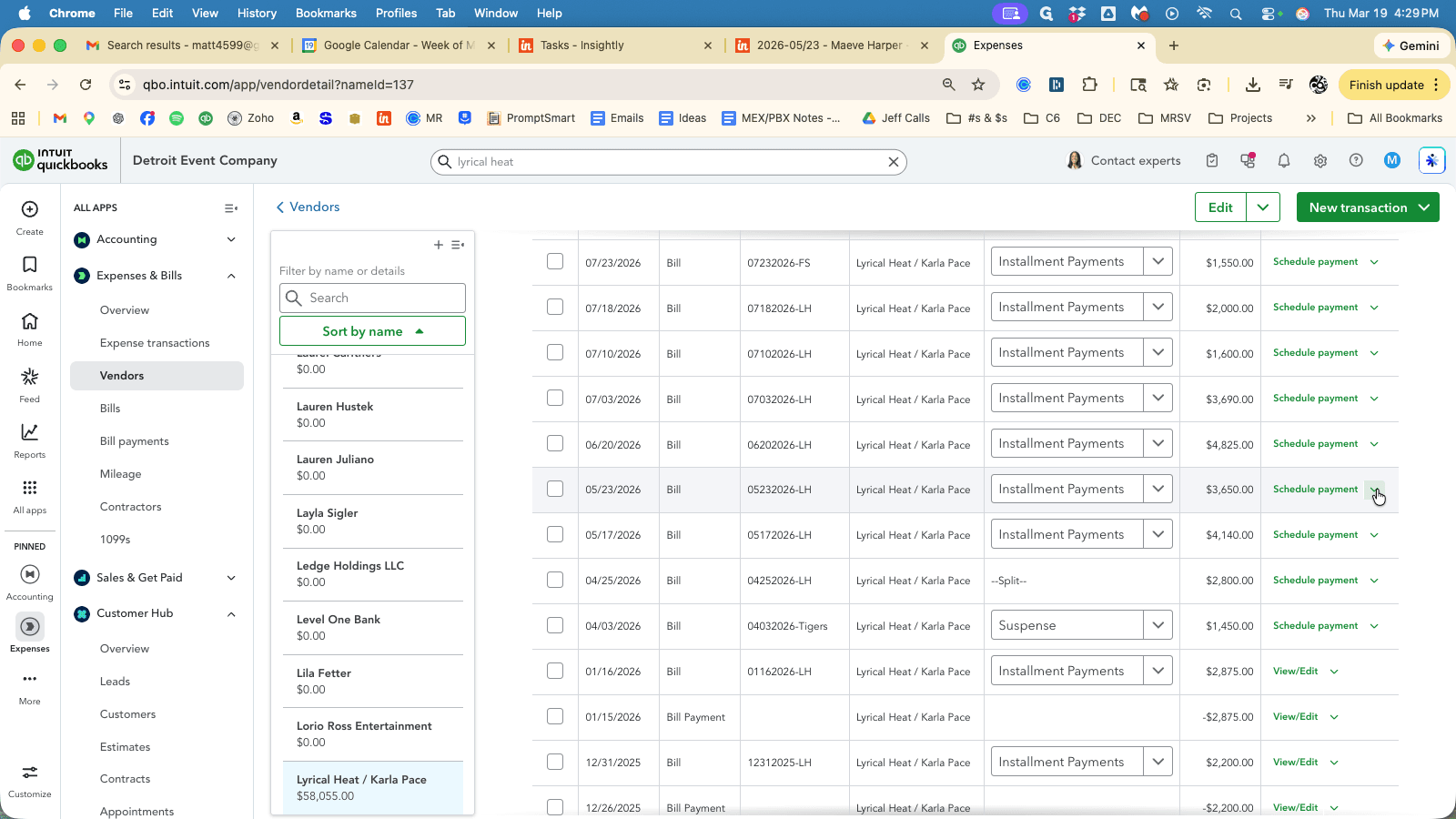Open the Bookmarks sidebar icon
This screenshot has height=819, width=1456.
[x=30, y=265]
